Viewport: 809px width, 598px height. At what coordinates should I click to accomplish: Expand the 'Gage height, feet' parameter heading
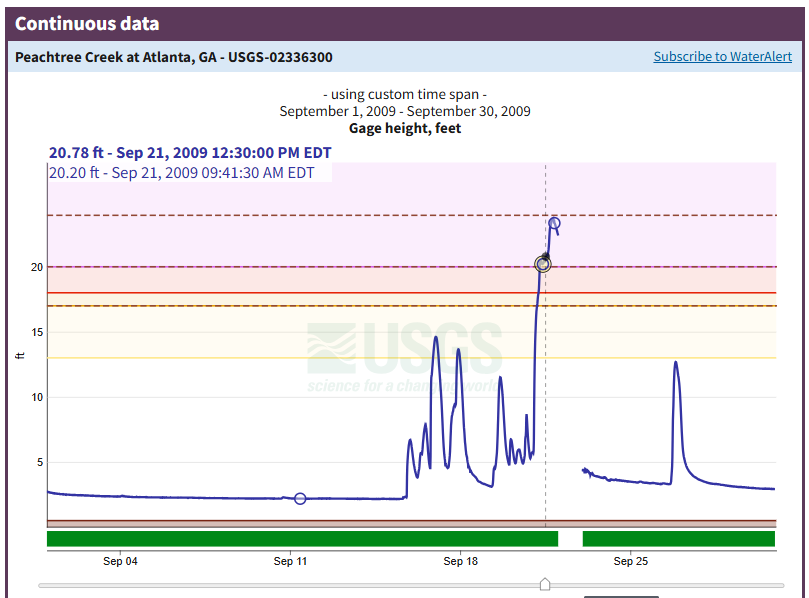[x=404, y=128]
